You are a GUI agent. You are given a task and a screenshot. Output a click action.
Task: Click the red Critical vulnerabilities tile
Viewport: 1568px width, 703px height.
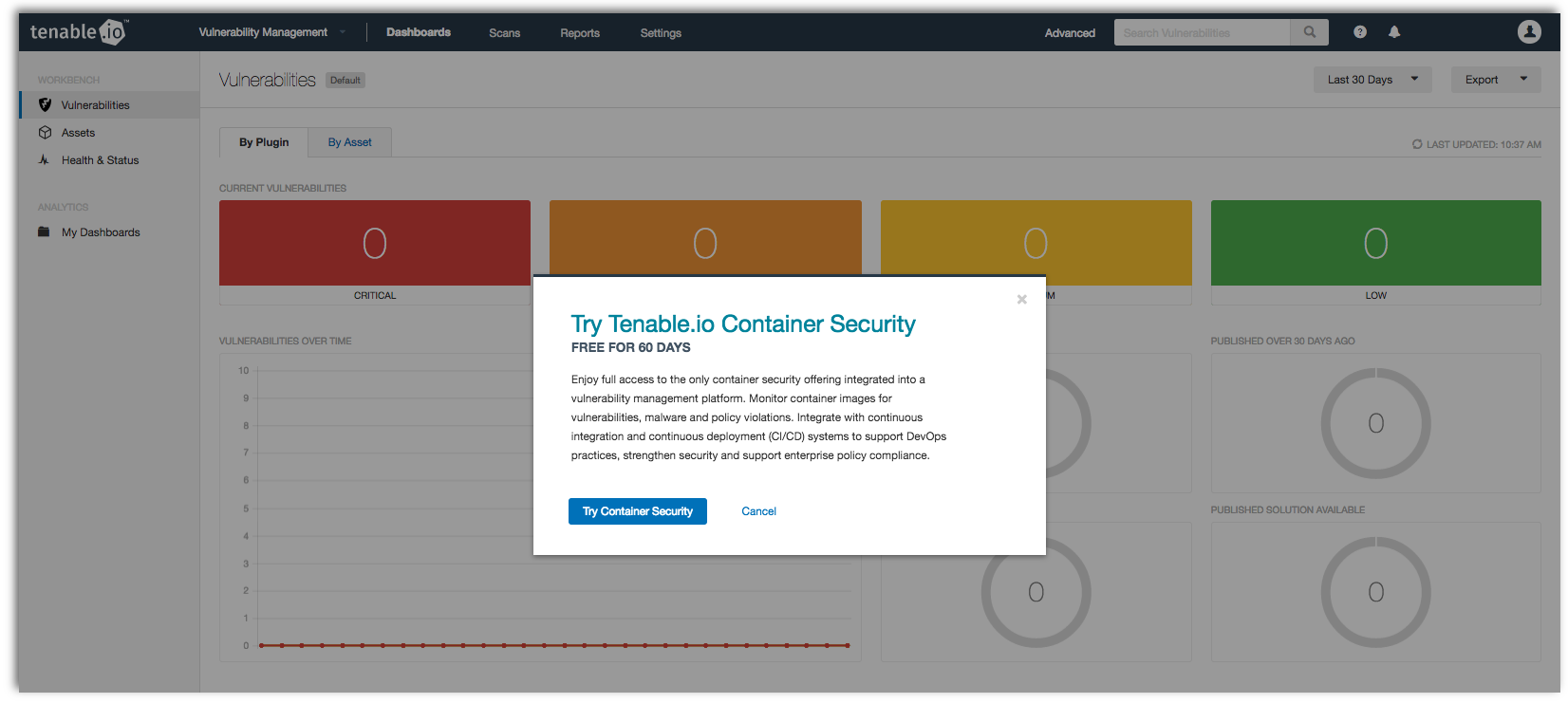(x=375, y=243)
